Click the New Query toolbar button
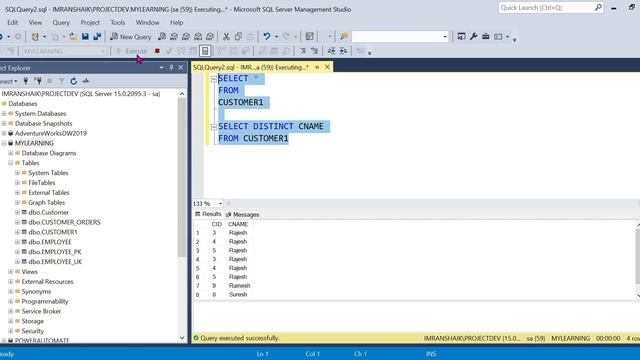 pos(131,37)
